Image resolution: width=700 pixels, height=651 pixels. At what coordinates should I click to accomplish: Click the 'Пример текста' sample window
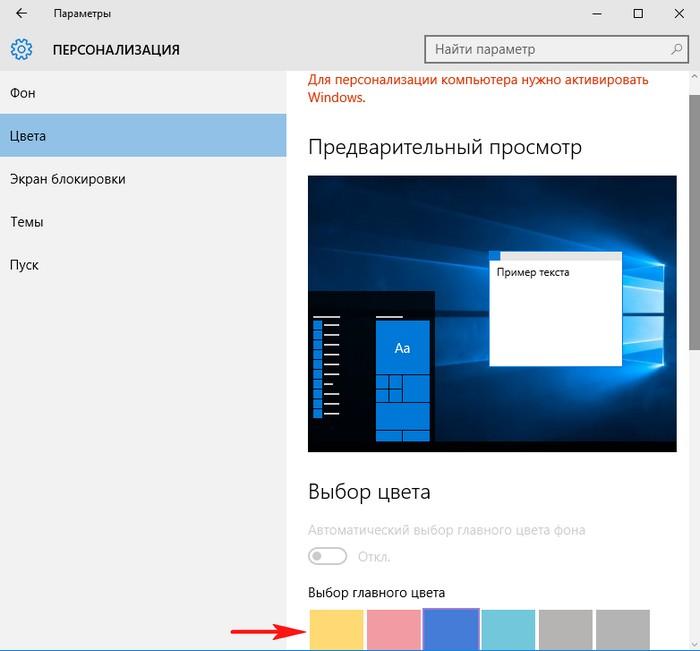coord(555,309)
